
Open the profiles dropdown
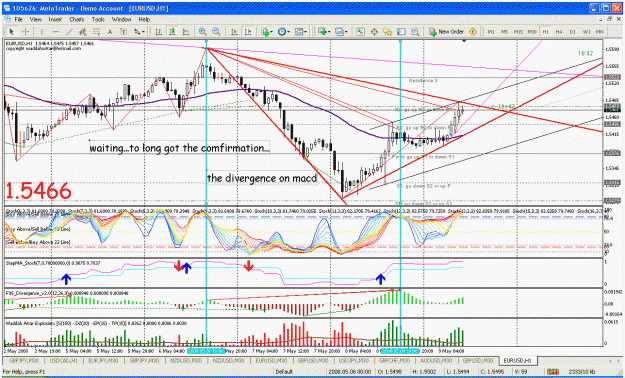(340, 32)
